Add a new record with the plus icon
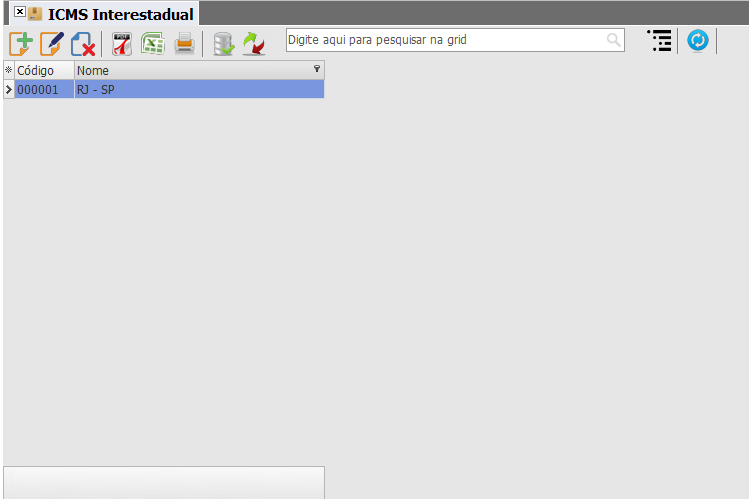This screenshot has height=499, width=749. 21,43
